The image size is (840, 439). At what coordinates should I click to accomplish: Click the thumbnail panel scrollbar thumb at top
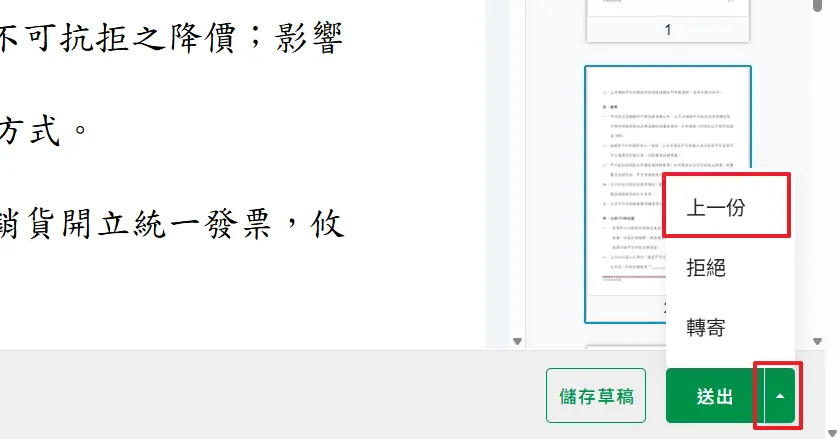(818, 8)
